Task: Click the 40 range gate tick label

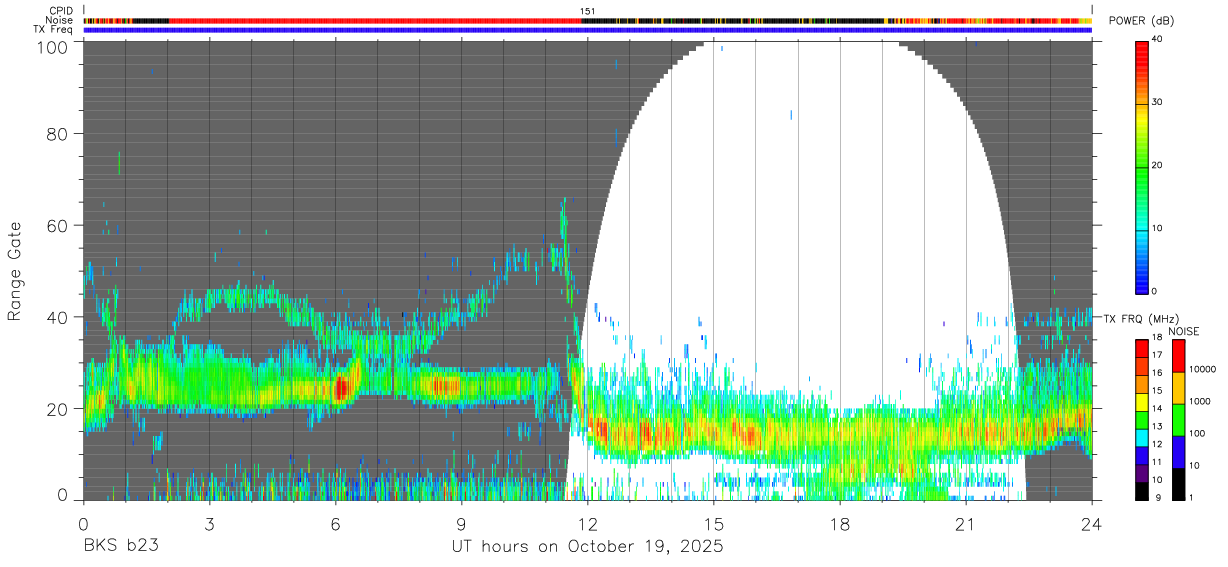Action: click(58, 317)
